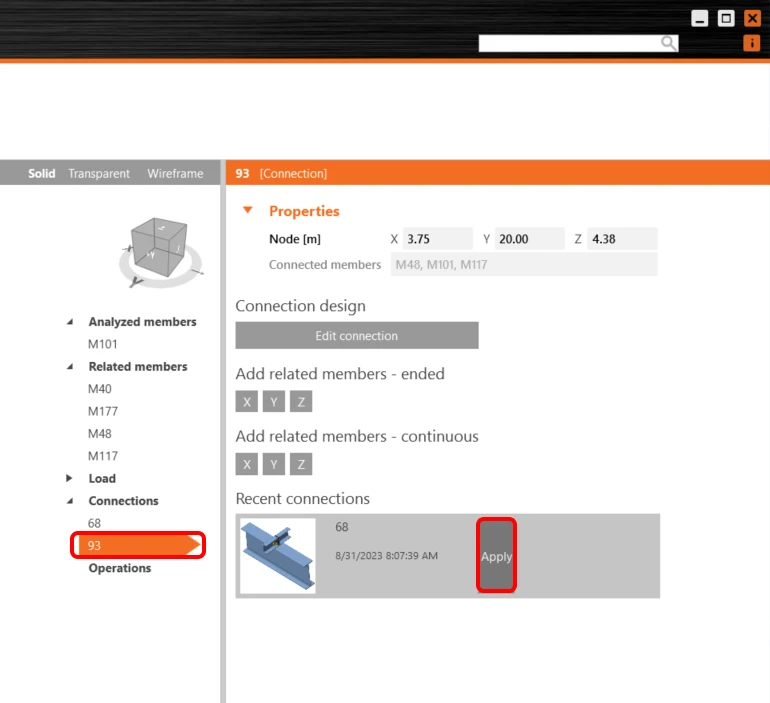Add ended related members along Y
Screen dimensions: 770x703
(274, 402)
